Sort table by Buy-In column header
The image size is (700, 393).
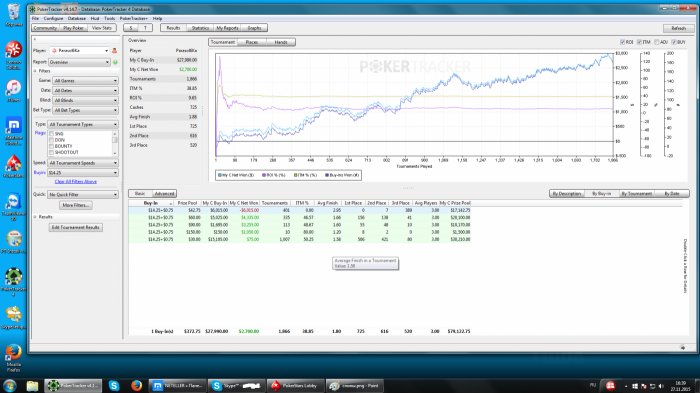pos(151,203)
